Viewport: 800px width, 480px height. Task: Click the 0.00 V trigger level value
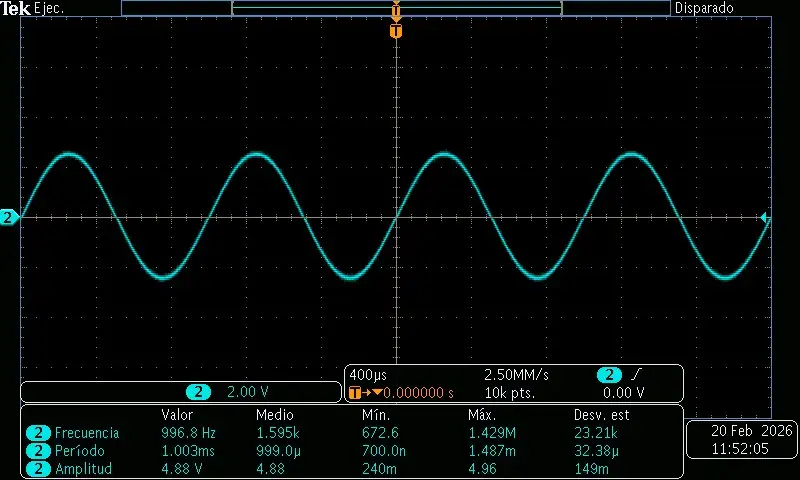click(623, 393)
